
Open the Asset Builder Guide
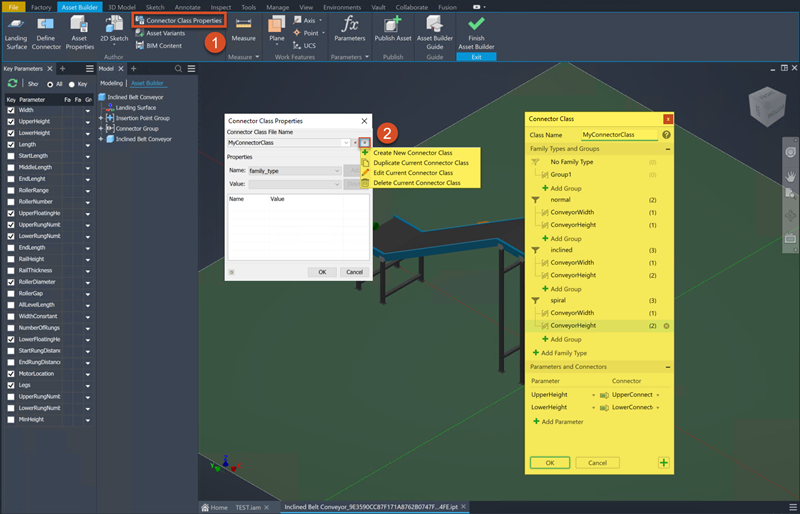(x=435, y=33)
